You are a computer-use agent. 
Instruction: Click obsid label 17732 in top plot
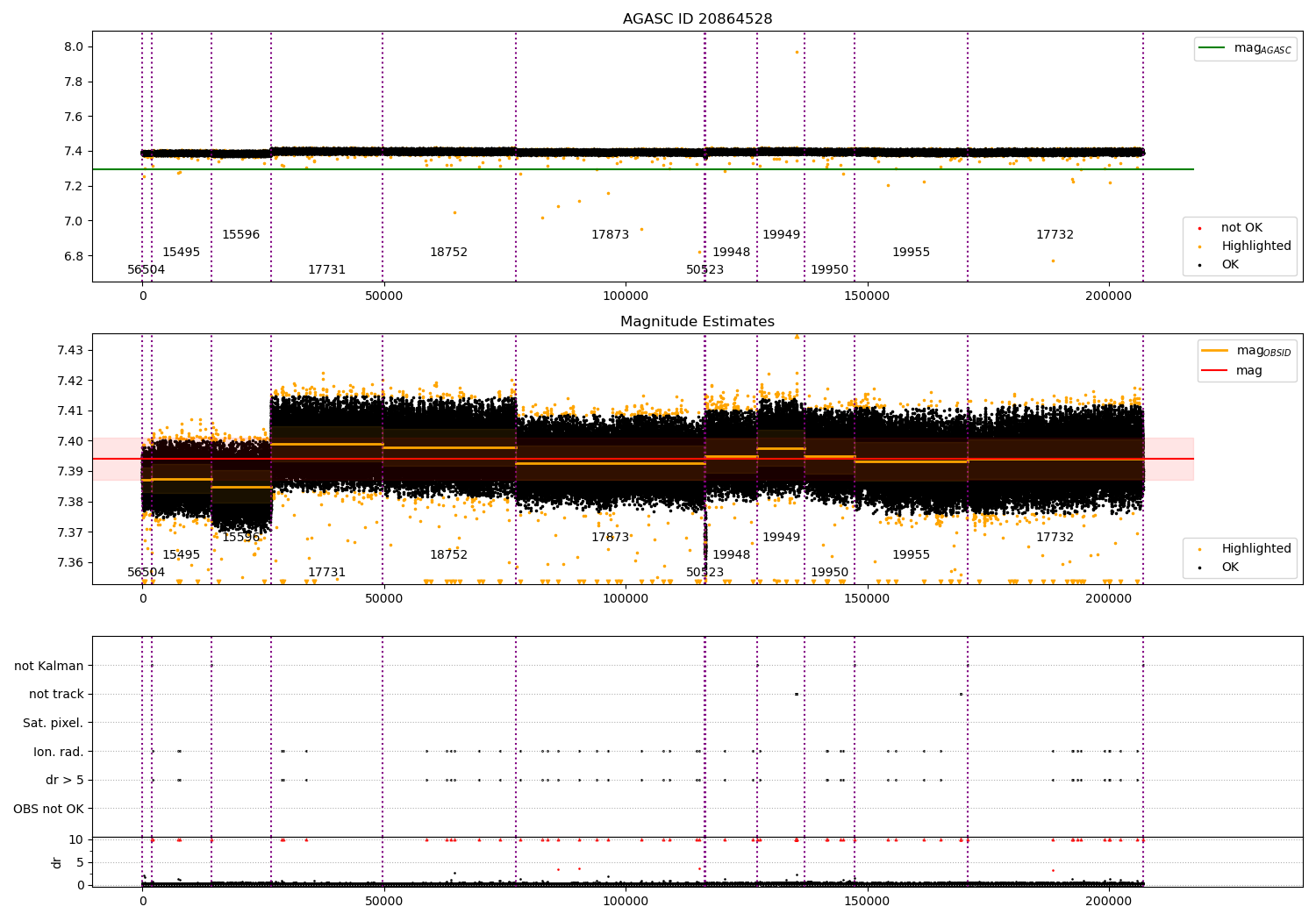point(1055,235)
